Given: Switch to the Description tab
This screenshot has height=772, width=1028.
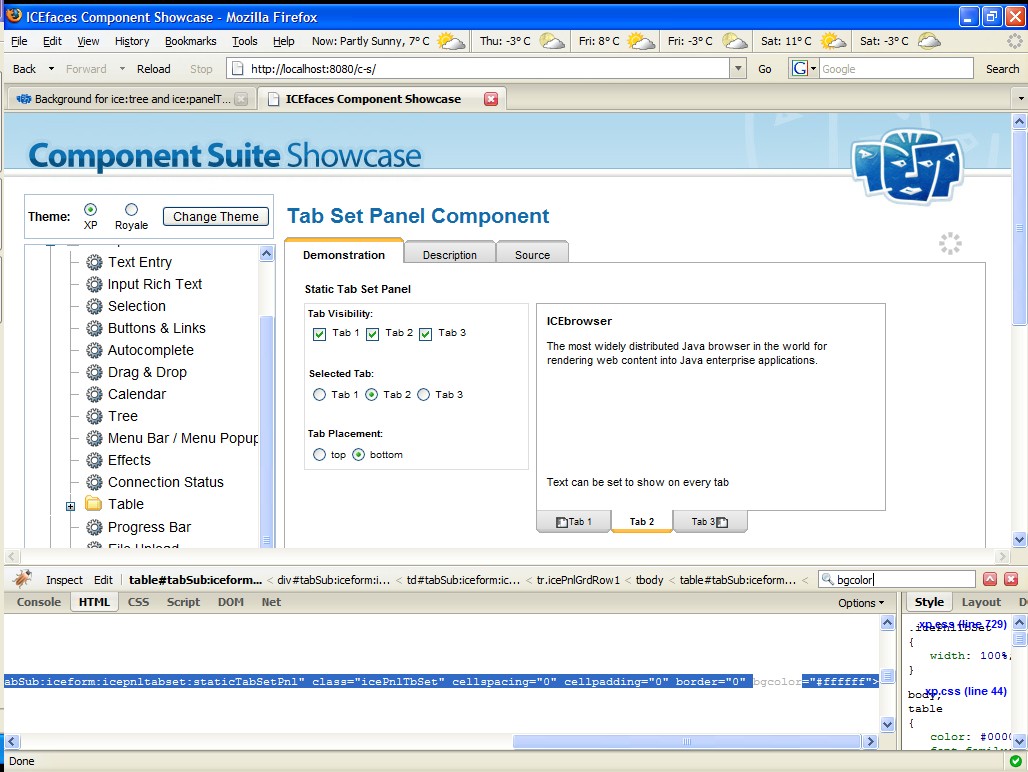Looking at the screenshot, I should [x=450, y=254].
